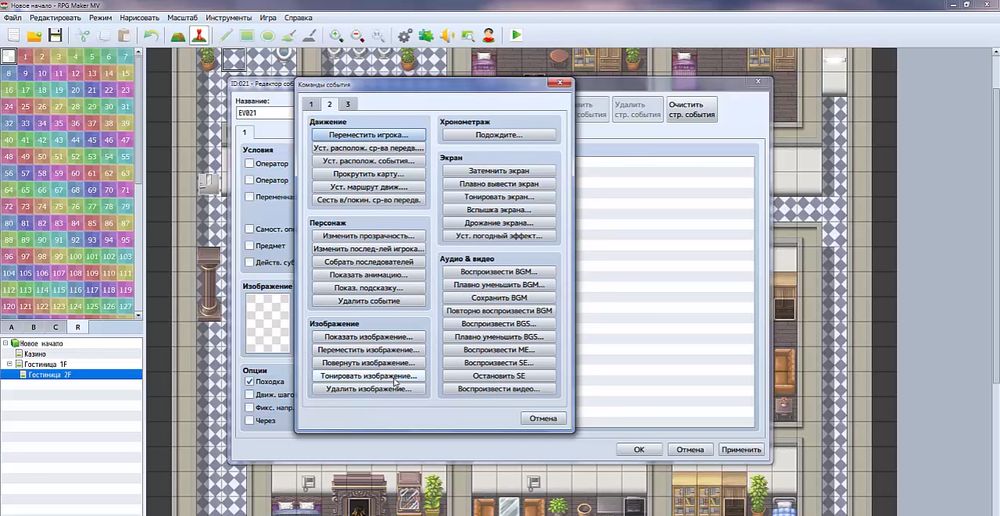Uncheck the Походка option checkbox
The image size is (1000, 516).
click(249, 381)
